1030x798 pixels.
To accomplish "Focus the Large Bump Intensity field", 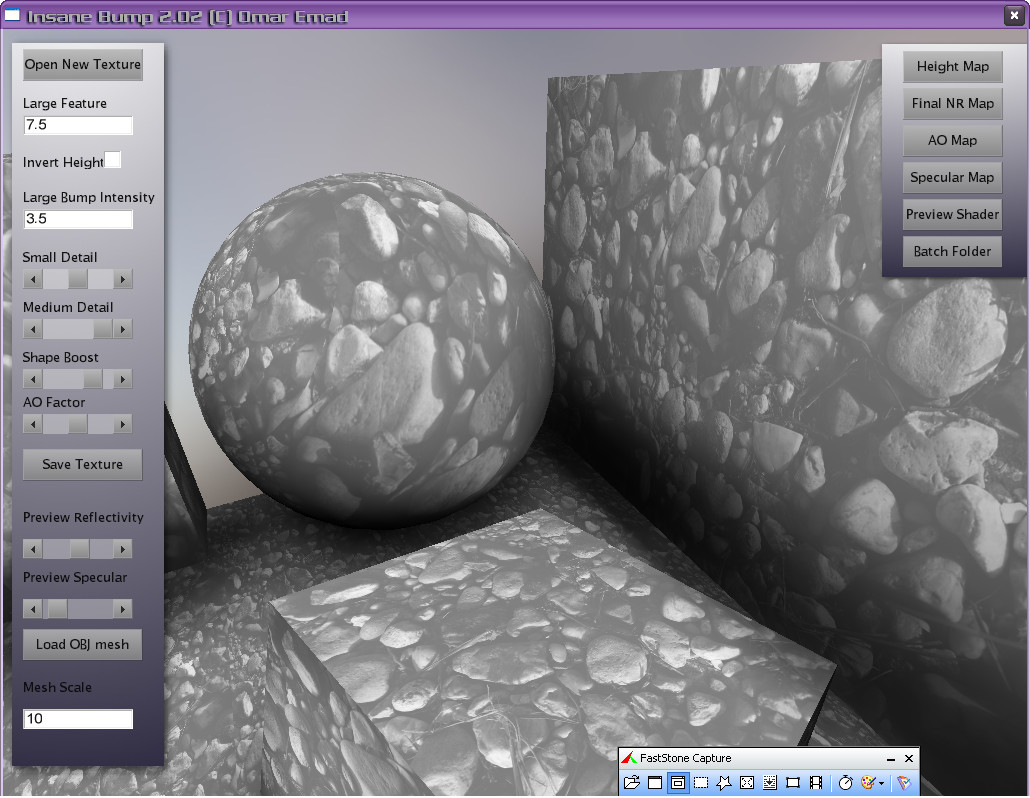I will 78,219.
